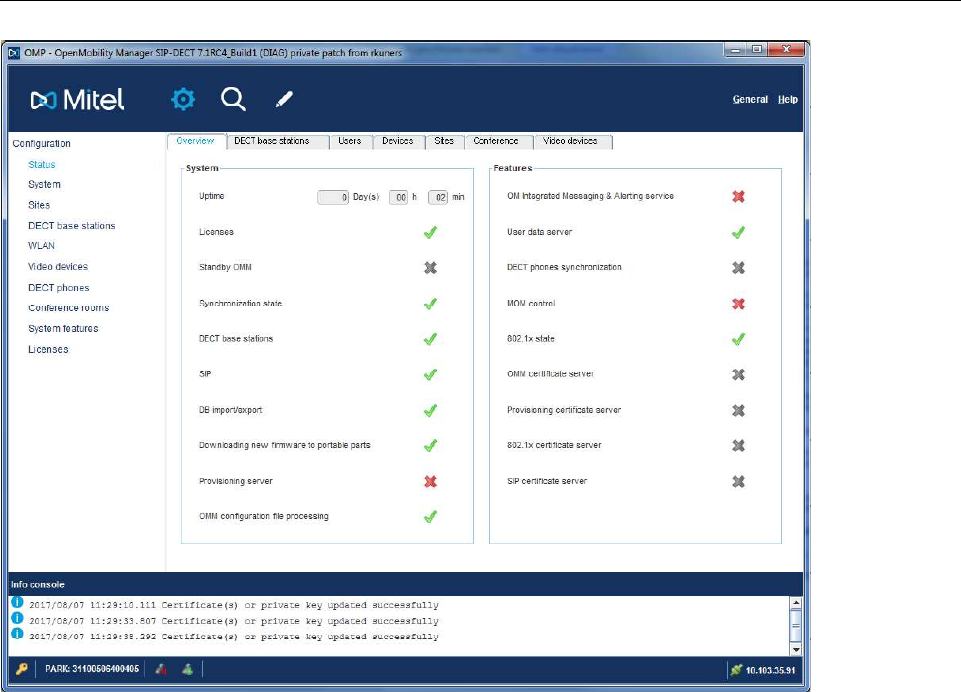Click User data server green check
The image size is (961, 692).
(x=739, y=232)
